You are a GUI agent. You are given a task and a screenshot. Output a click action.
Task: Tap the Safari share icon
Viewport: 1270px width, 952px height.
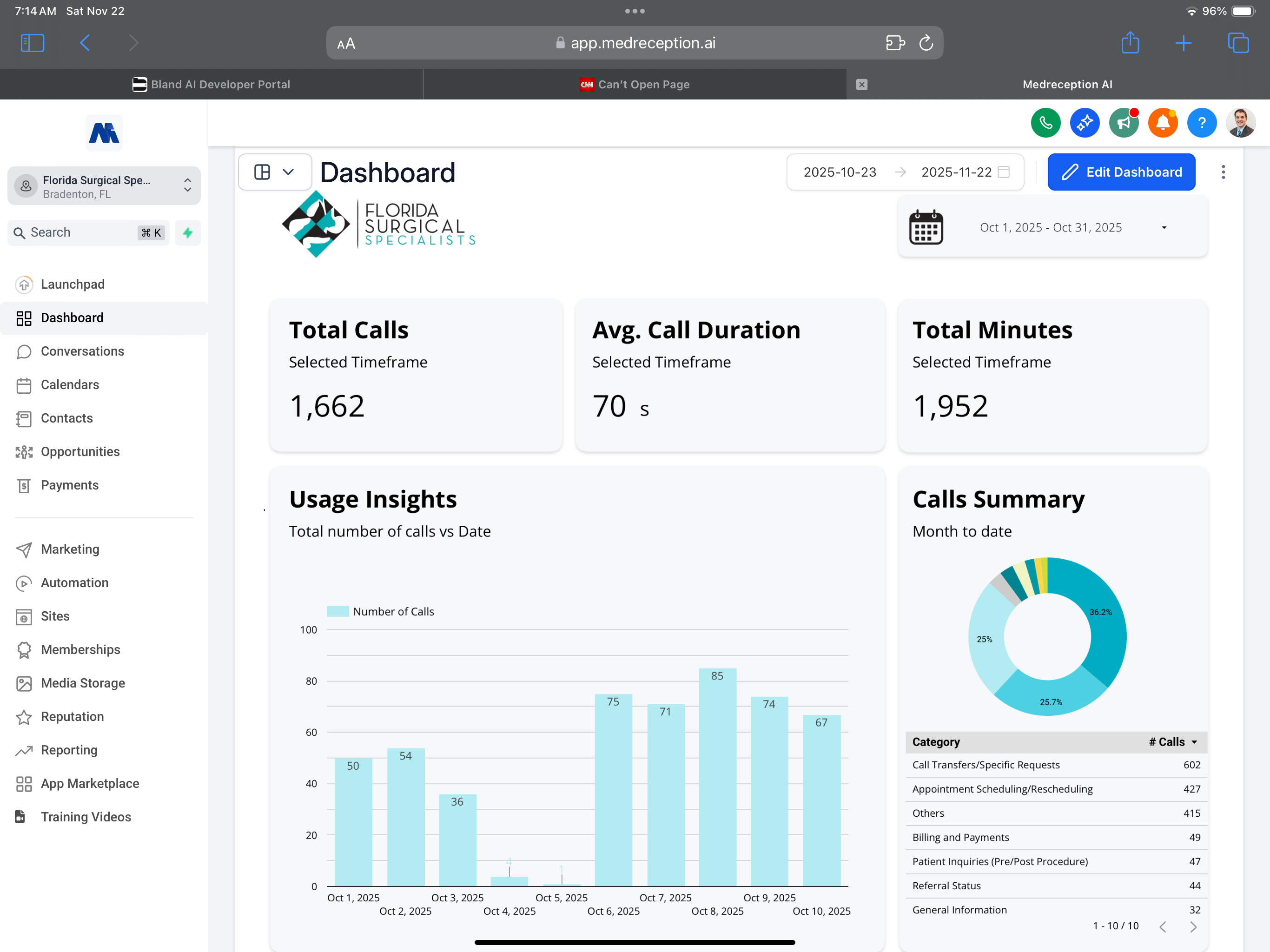(1130, 42)
